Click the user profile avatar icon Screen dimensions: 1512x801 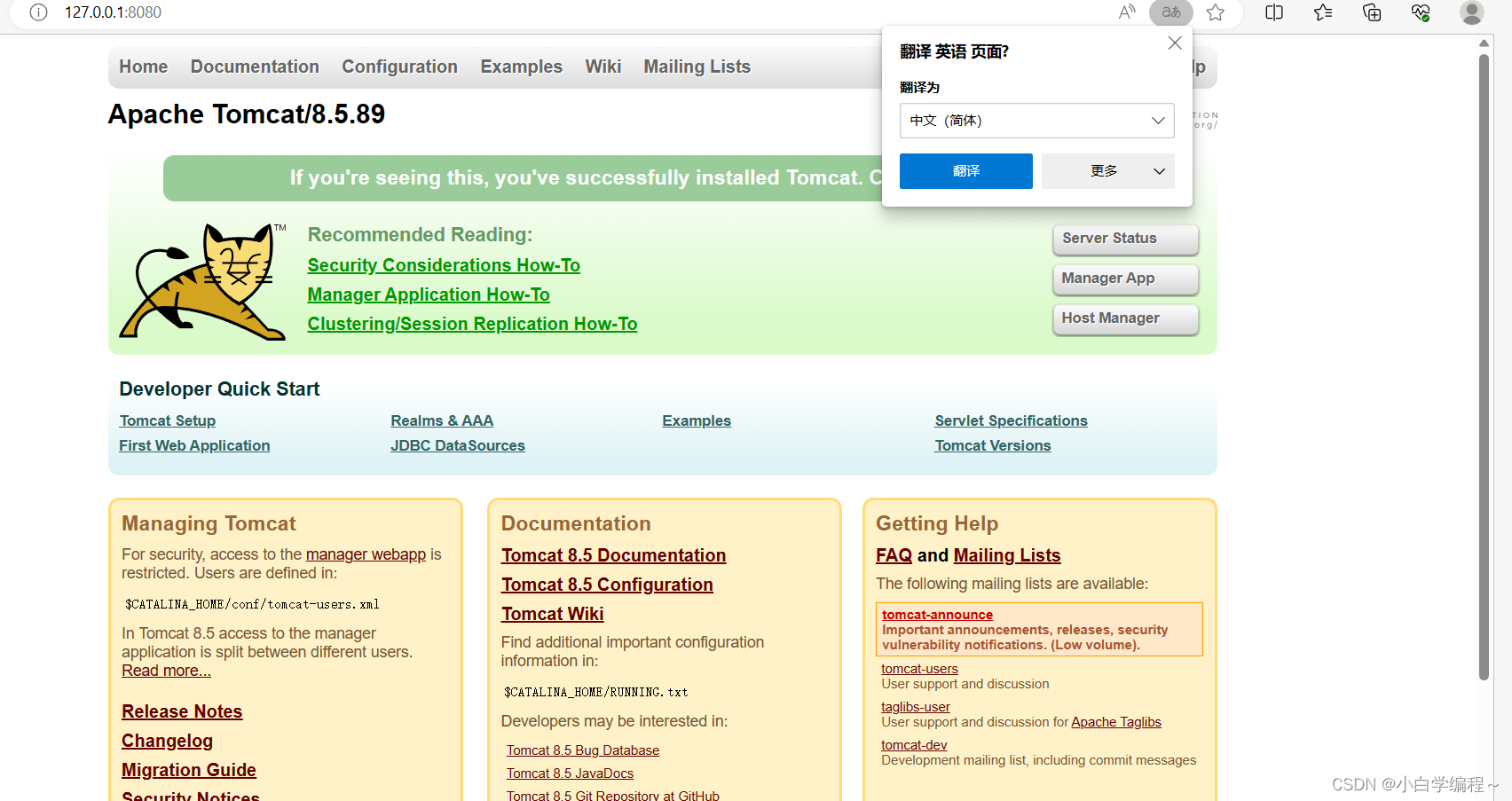click(1472, 12)
